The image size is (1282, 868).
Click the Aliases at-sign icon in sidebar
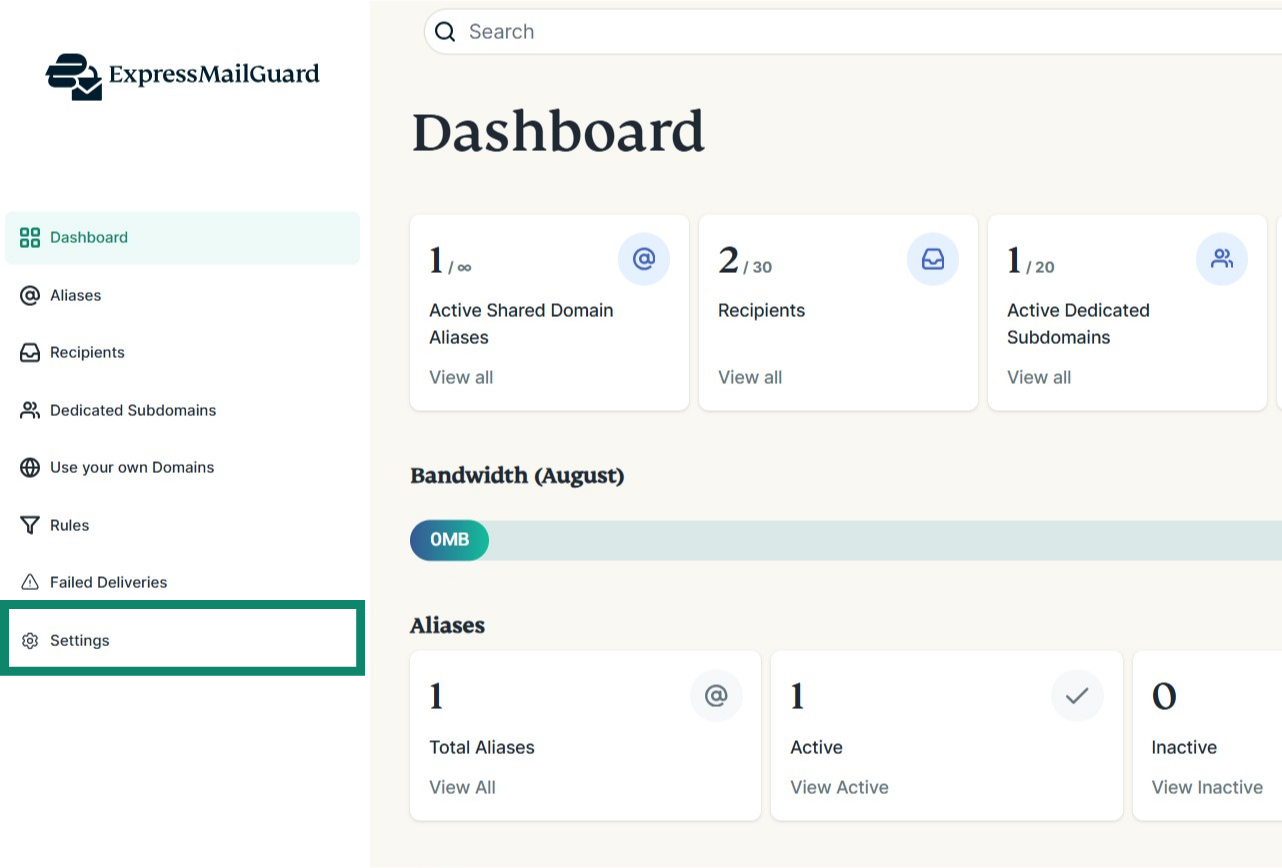pos(30,295)
